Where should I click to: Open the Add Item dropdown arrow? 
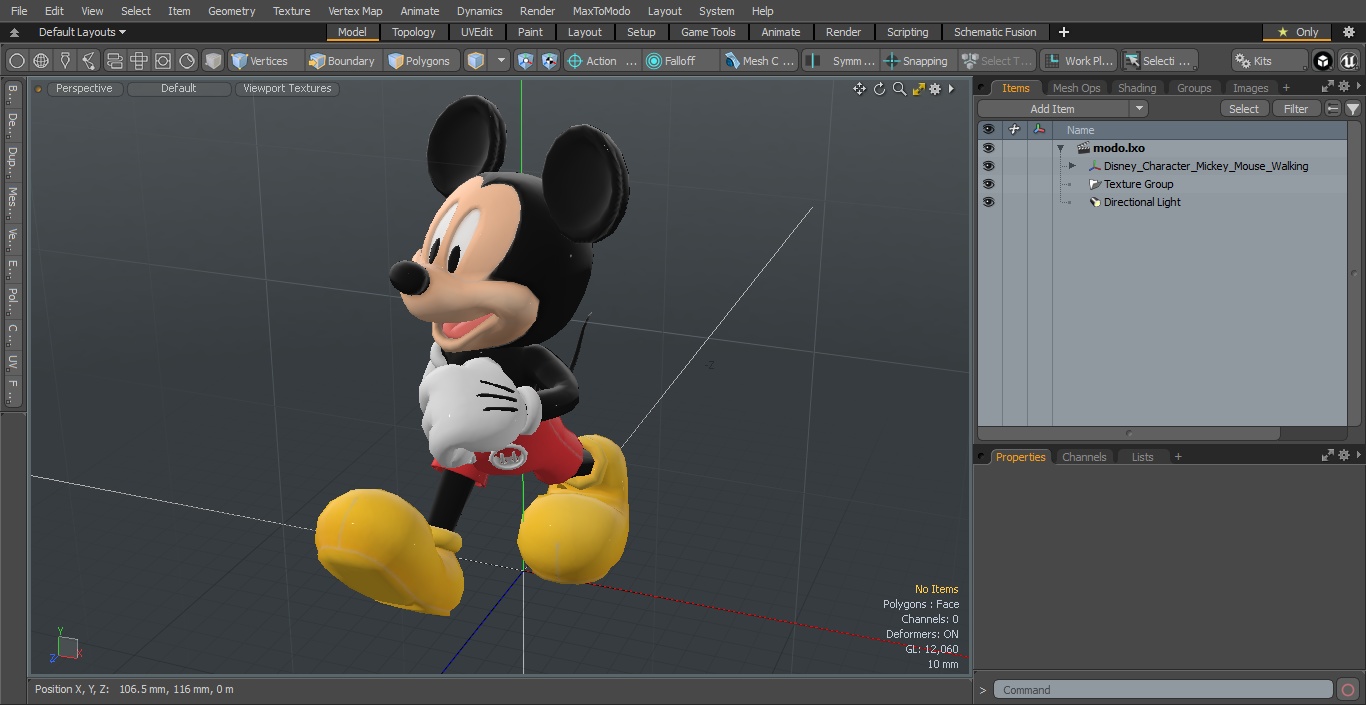[x=1139, y=109]
